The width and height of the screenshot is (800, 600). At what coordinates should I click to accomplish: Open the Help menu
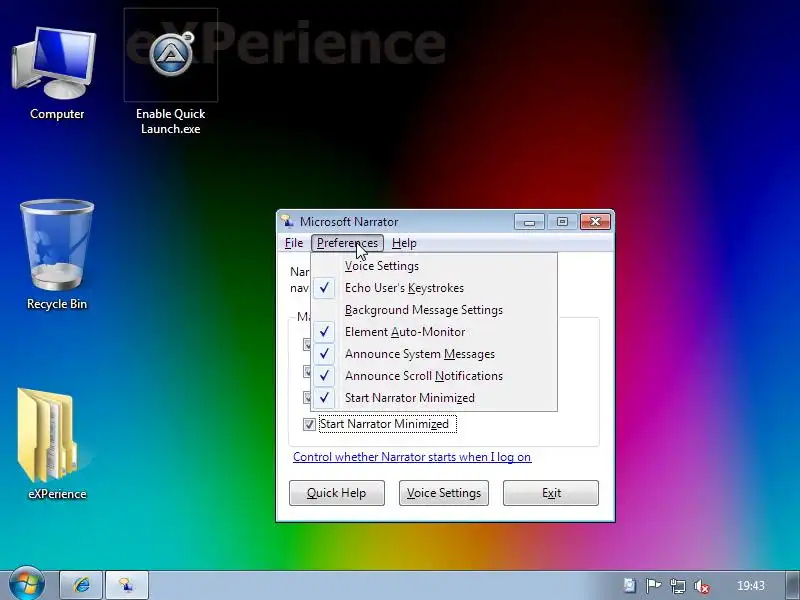coord(404,243)
